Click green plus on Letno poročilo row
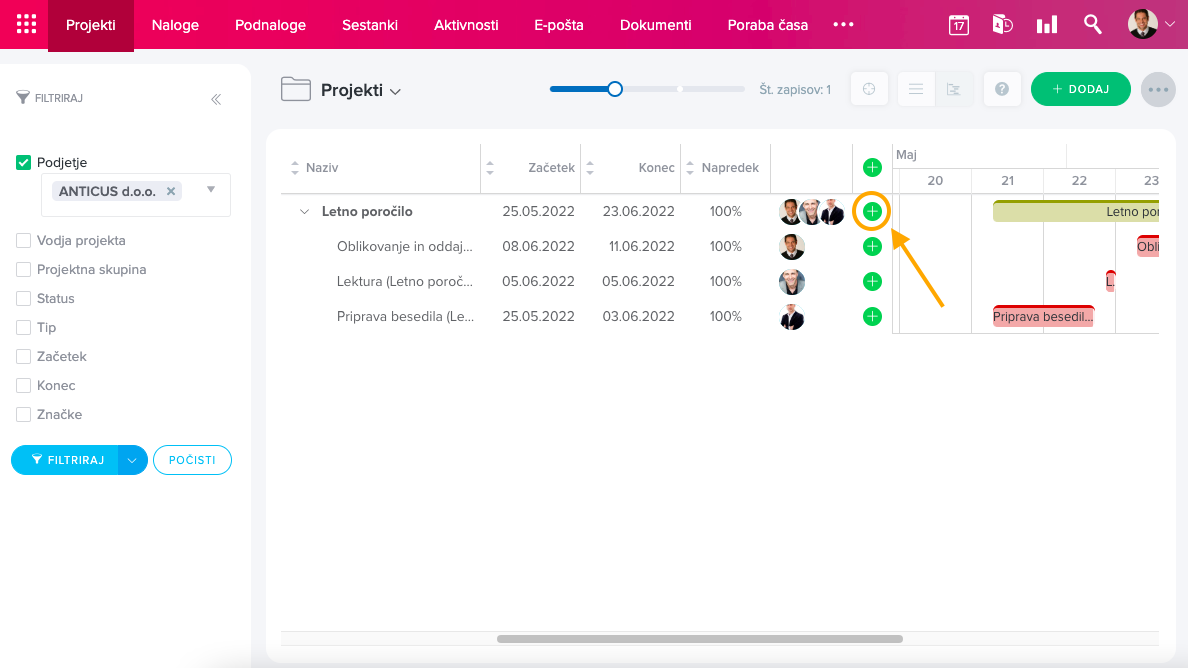Screen dimensions: 1188x668 pyautogui.click(x=872, y=211)
